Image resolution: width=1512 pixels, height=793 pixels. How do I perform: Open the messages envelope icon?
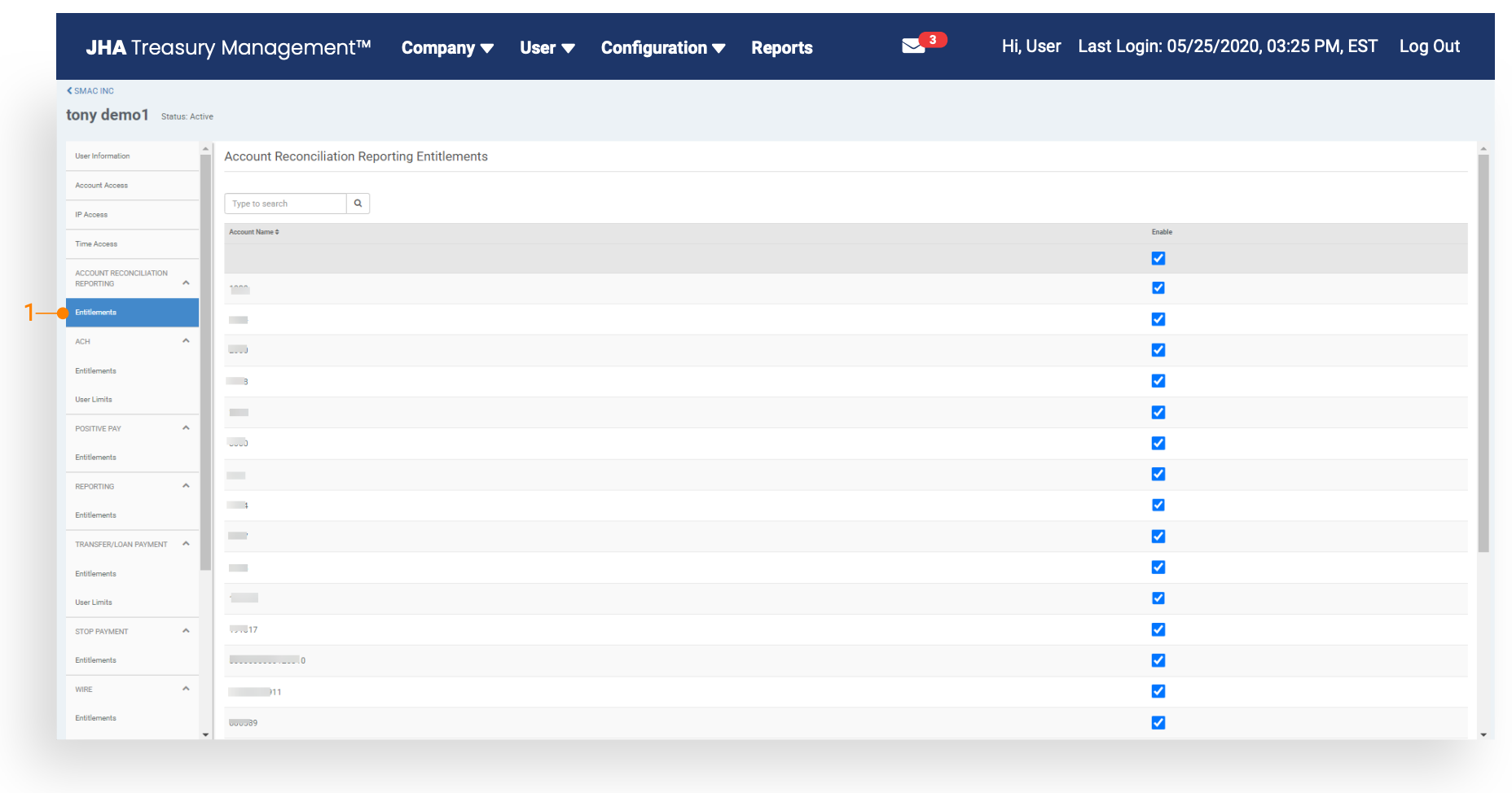[x=912, y=47]
